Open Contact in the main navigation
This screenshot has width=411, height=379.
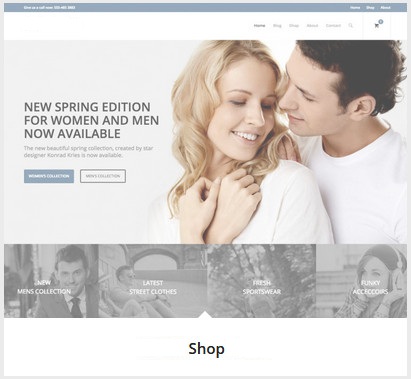click(333, 26)
